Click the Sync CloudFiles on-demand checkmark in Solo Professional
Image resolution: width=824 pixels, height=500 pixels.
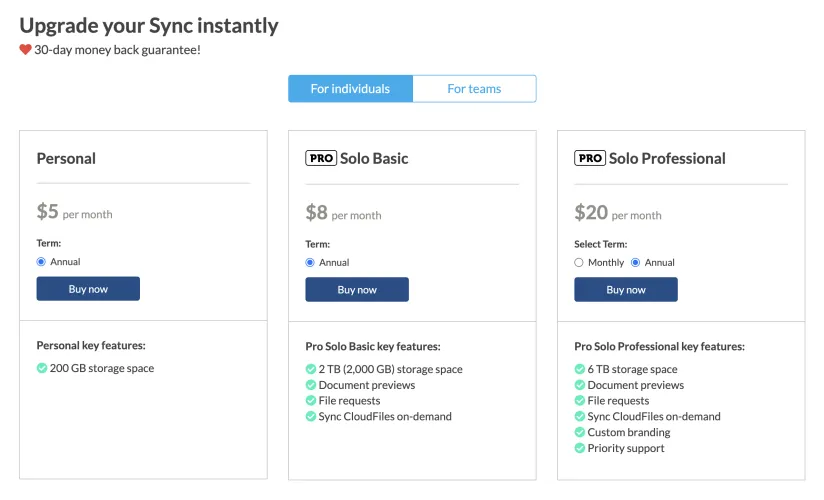(x=579, y=417)
